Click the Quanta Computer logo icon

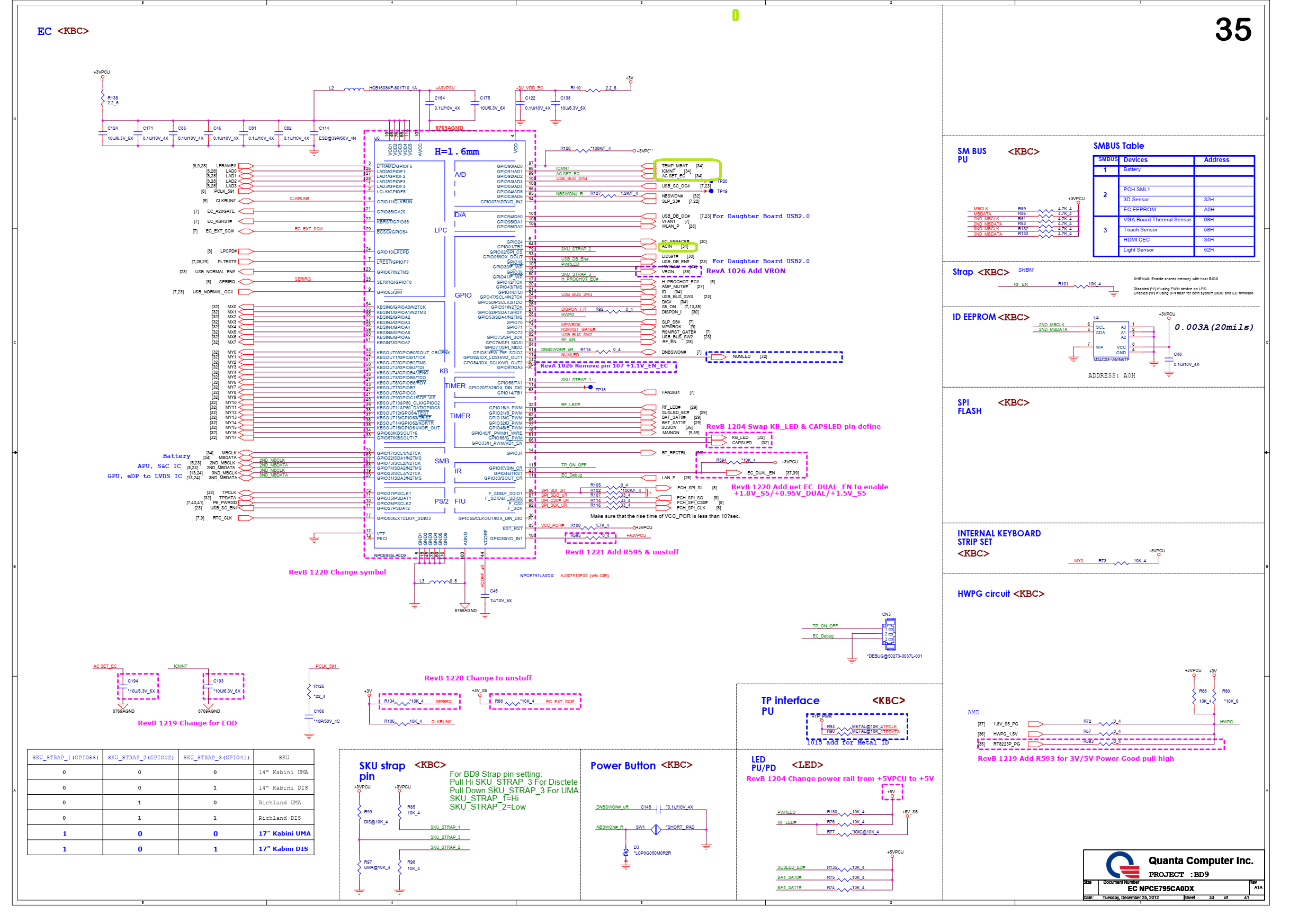point(1122,865)
